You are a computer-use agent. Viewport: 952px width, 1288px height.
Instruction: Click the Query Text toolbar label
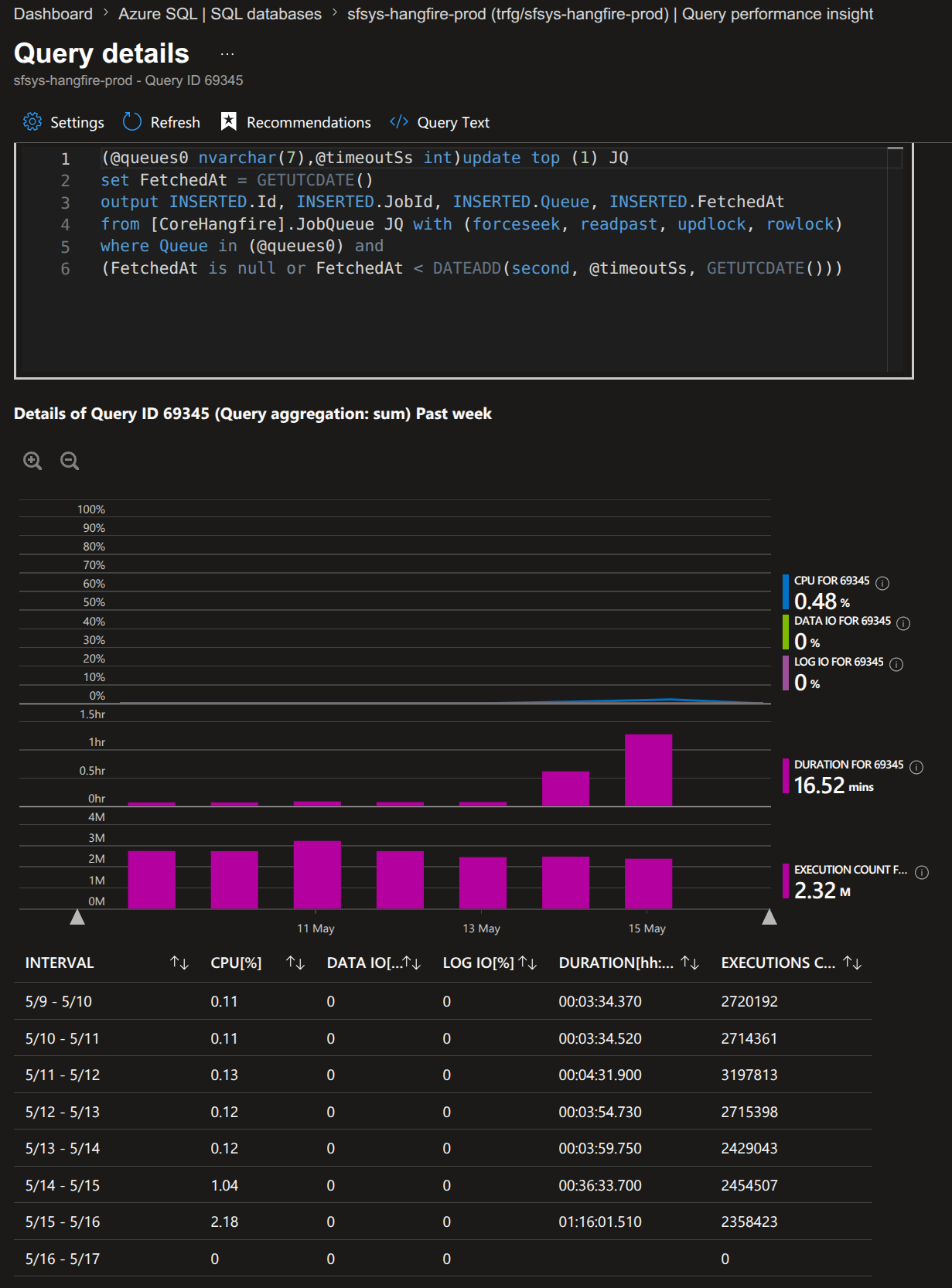coord(453,122)
